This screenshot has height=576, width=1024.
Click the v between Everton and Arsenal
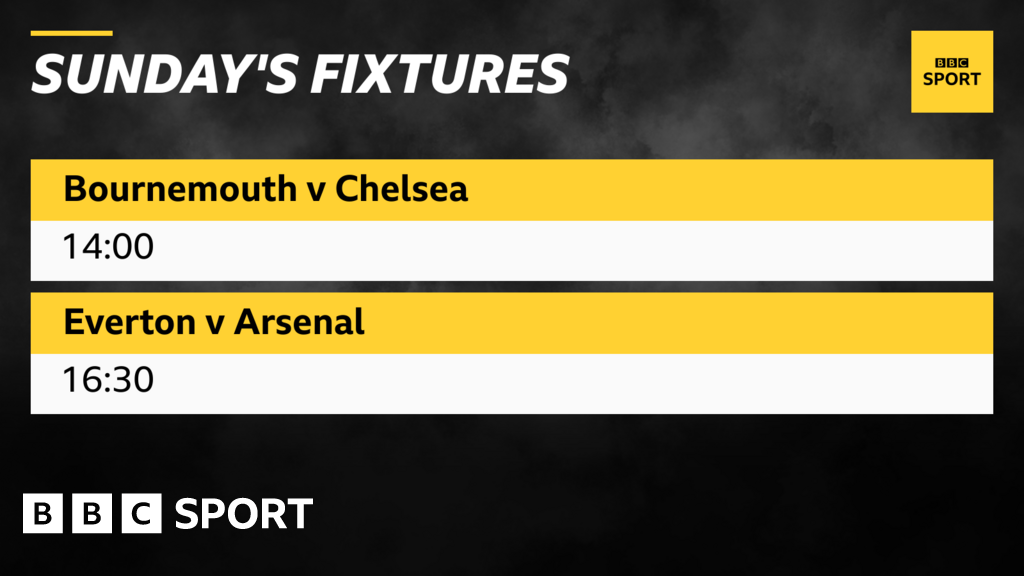click(x=214, y=325)
